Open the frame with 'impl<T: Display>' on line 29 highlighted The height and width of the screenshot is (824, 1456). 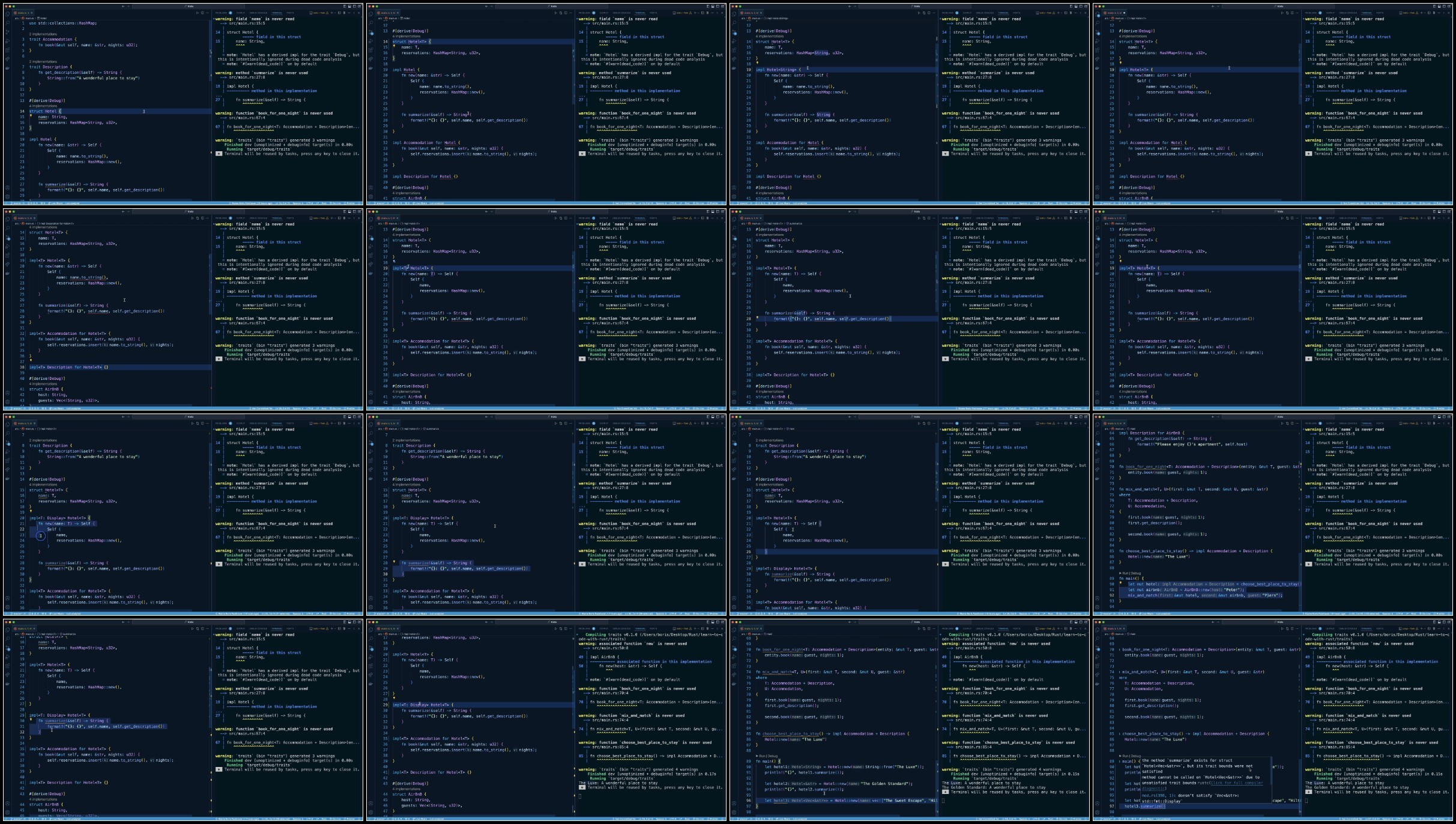[x=546, y=720]
